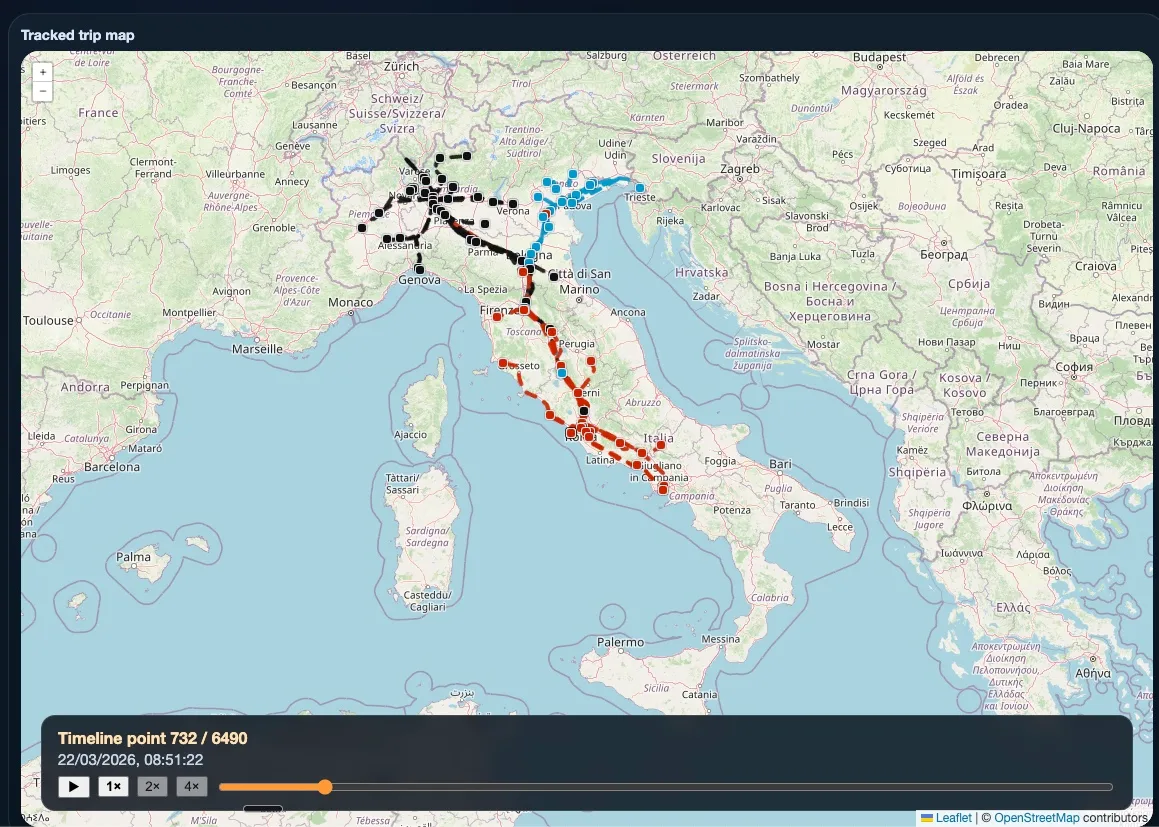Click the red marker at Firenze
The image size is (1159, 827).
tap(523, 310)
